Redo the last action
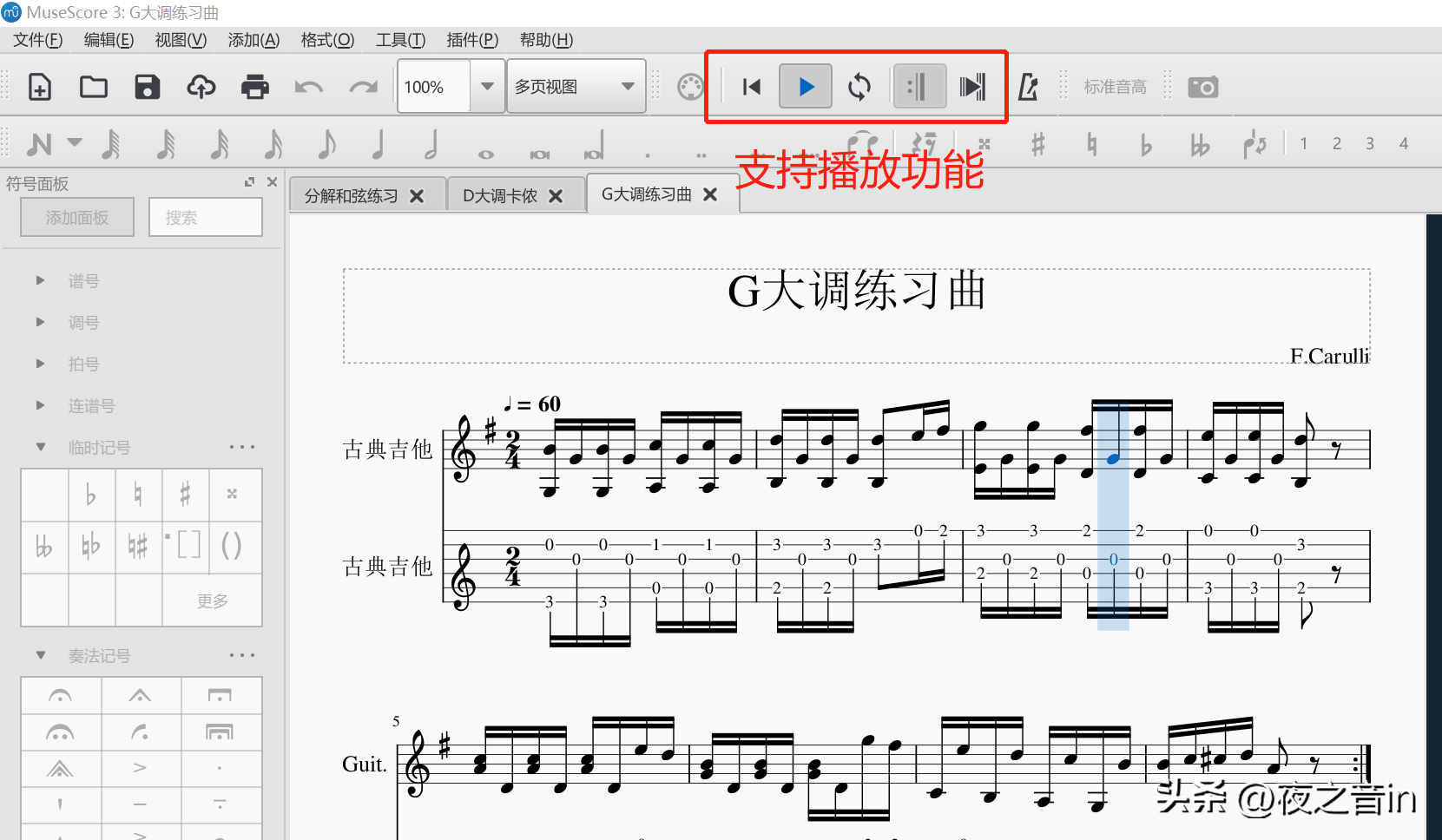The width and height of the screenshot is (1442, 840). pyautogui.click(x=363, y=87)
